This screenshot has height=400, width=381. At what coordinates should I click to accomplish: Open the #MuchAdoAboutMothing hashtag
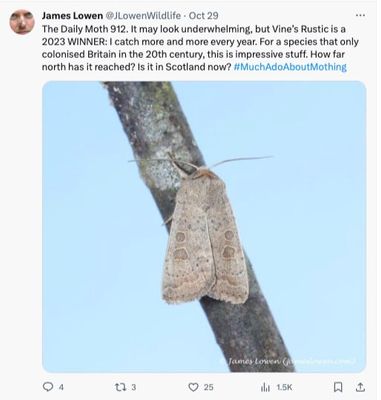tap(290, 67)
